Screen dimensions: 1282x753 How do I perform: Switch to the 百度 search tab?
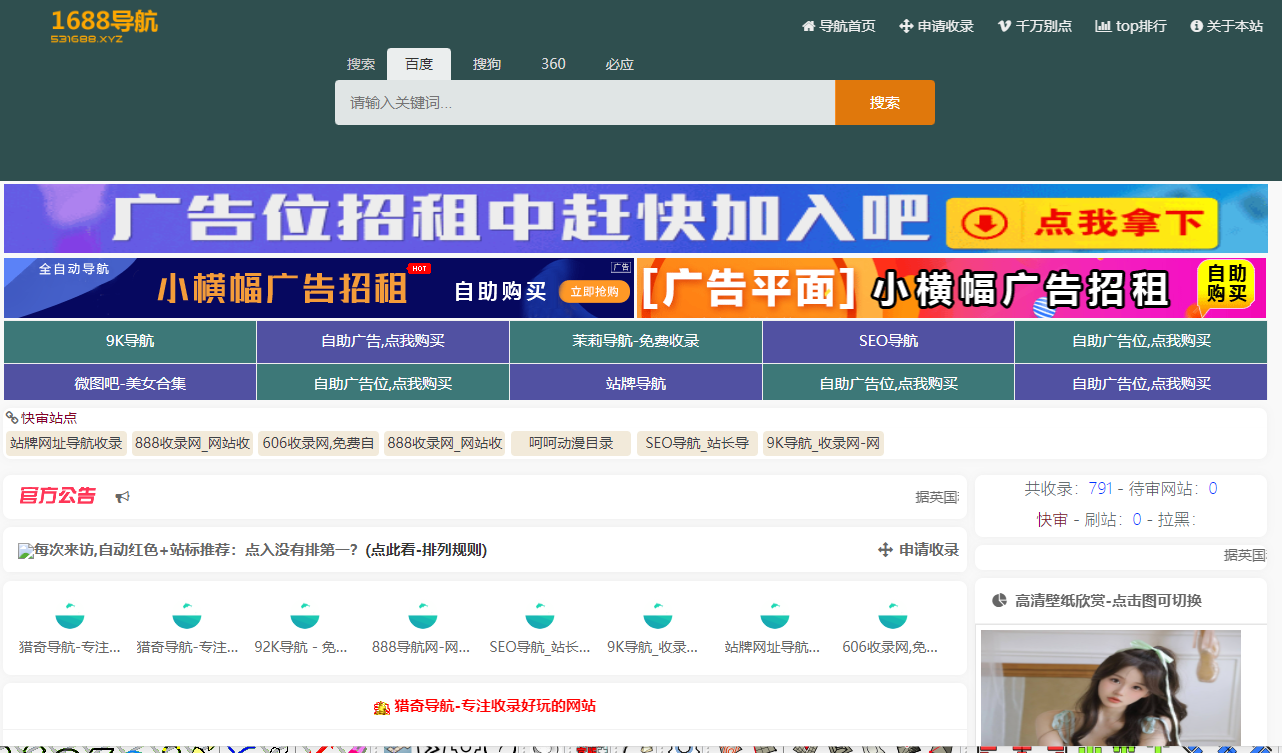tap(419, 64)
